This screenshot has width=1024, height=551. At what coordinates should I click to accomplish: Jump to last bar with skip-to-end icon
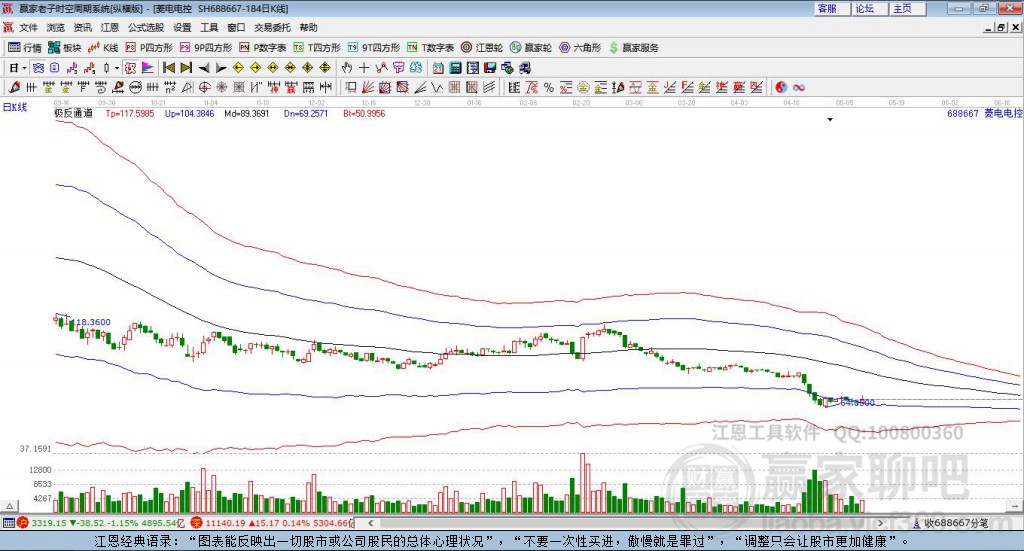click(x=186, y=68)
